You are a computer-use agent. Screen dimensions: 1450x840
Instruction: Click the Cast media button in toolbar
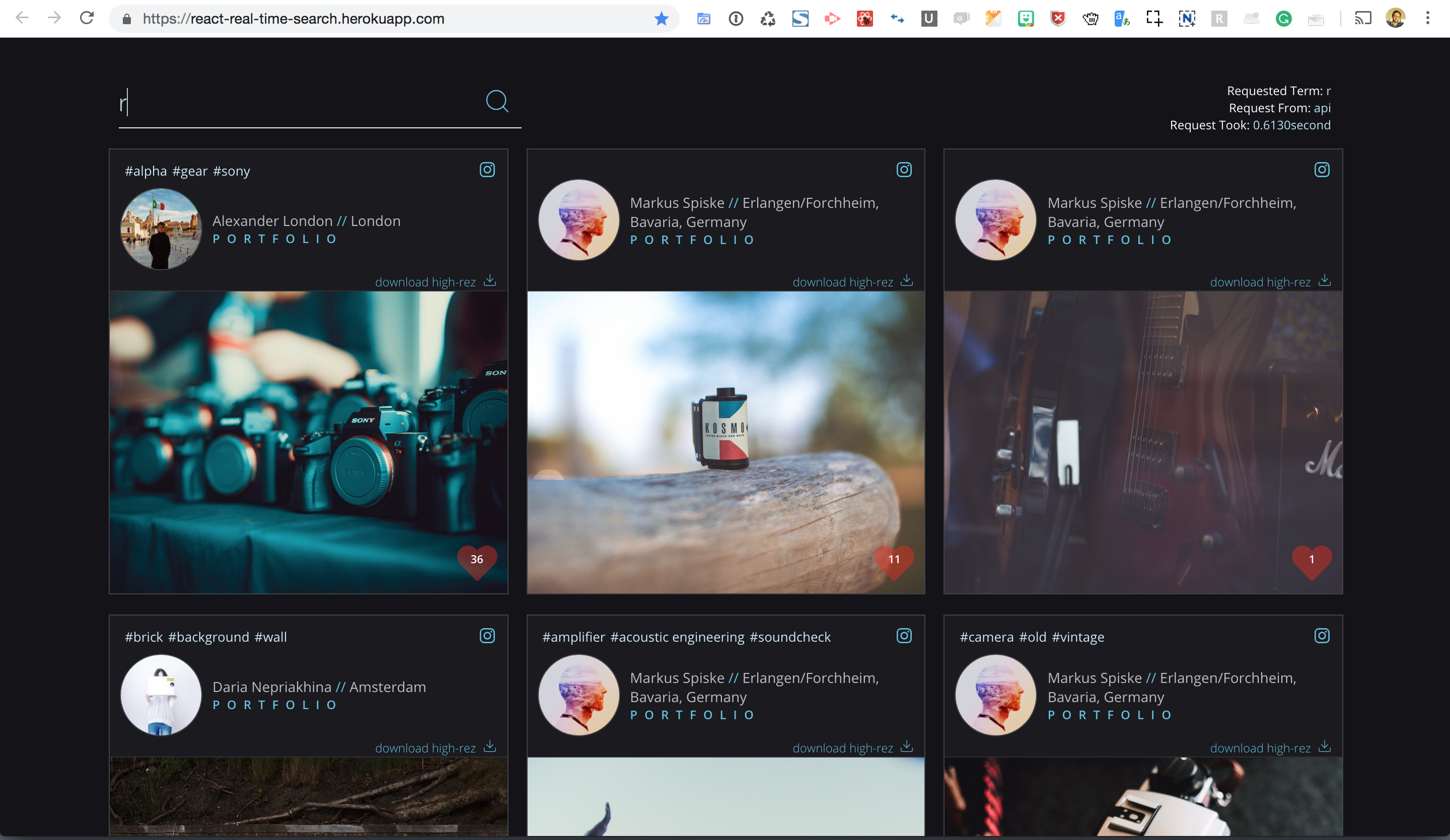point(1362,19)
